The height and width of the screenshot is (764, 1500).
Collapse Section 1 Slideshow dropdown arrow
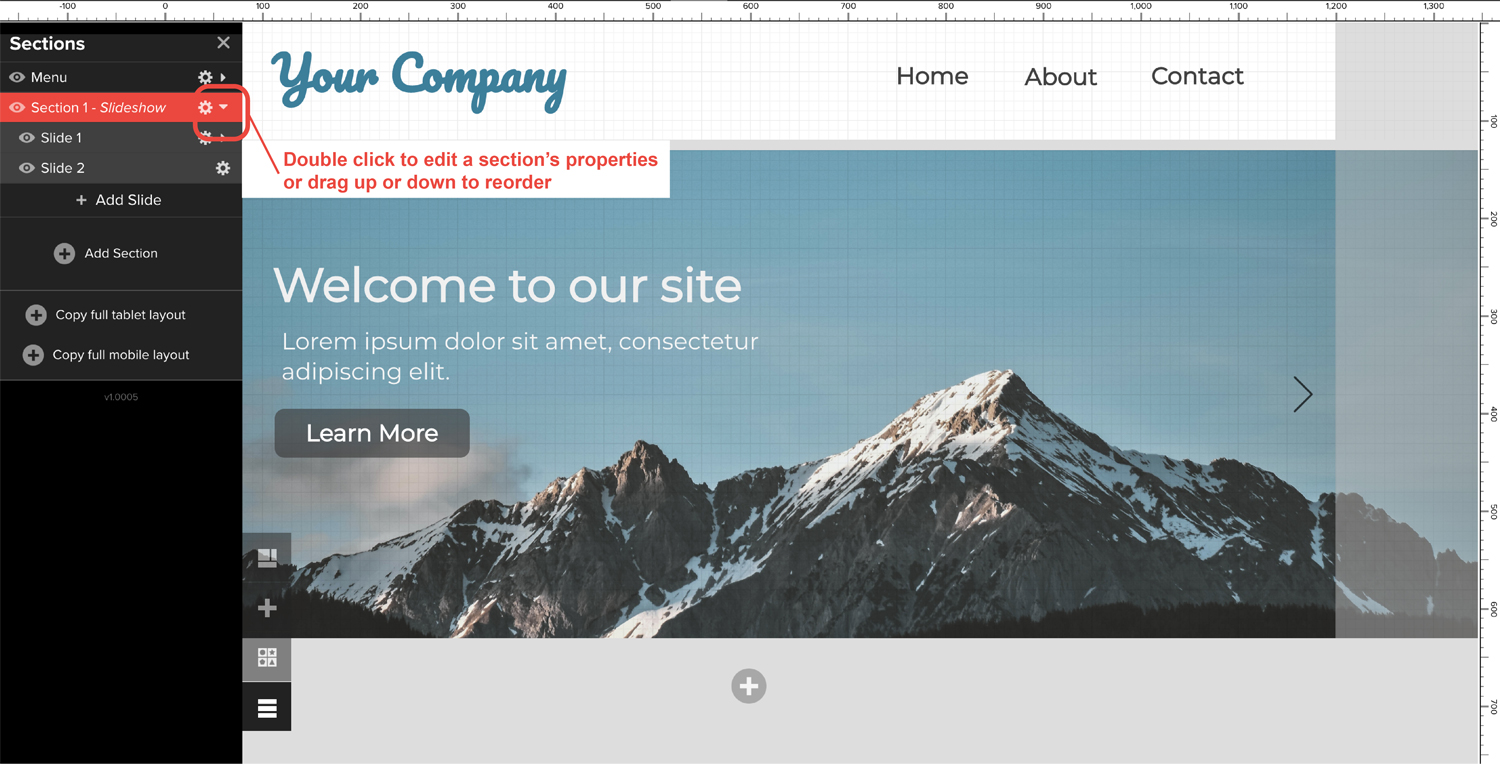(x=224, y=107)
